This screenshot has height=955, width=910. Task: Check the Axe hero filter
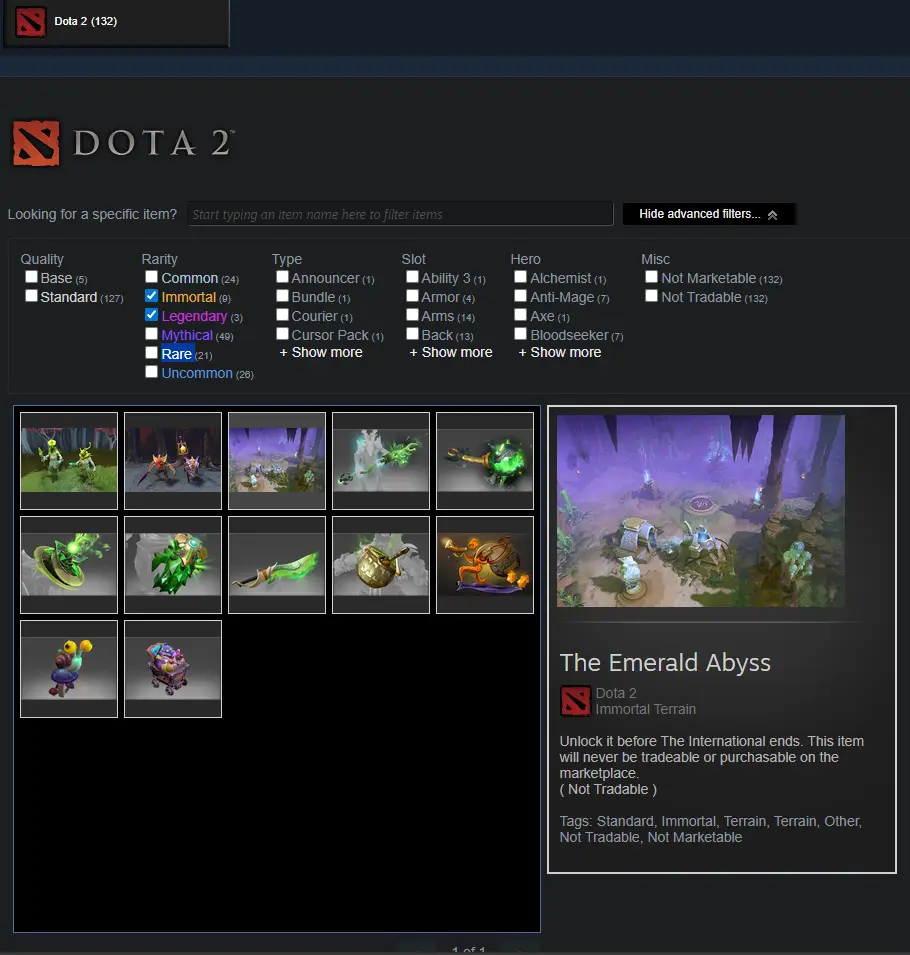coord(520,315)
